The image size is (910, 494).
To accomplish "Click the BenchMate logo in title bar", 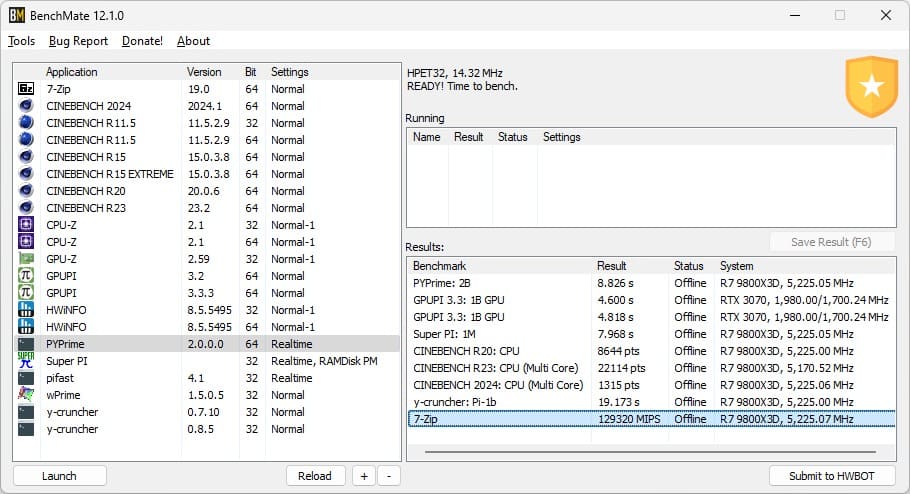I will click(x=17, y=15).
